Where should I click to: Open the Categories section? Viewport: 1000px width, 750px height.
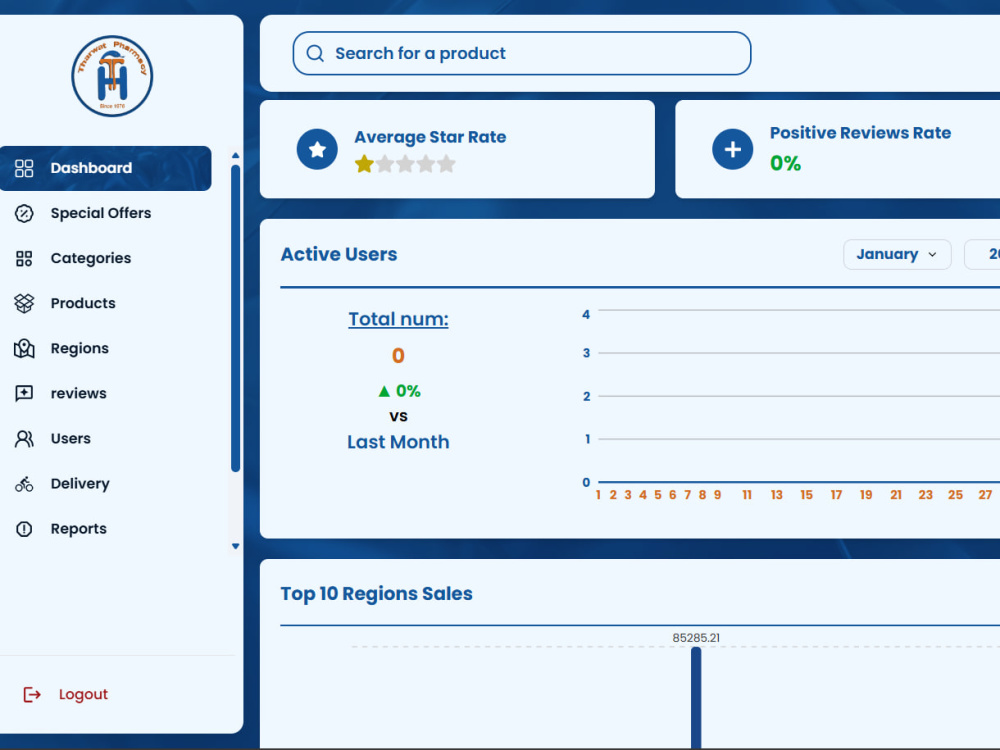pos(91,258)
